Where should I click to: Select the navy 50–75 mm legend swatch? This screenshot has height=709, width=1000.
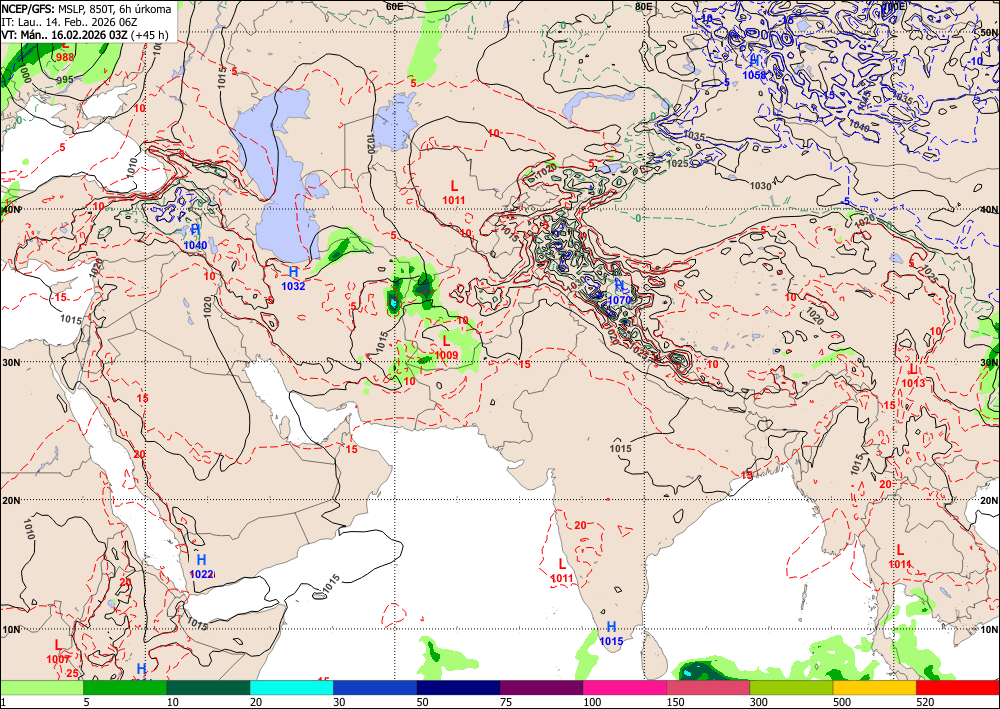tap(458, 688)
